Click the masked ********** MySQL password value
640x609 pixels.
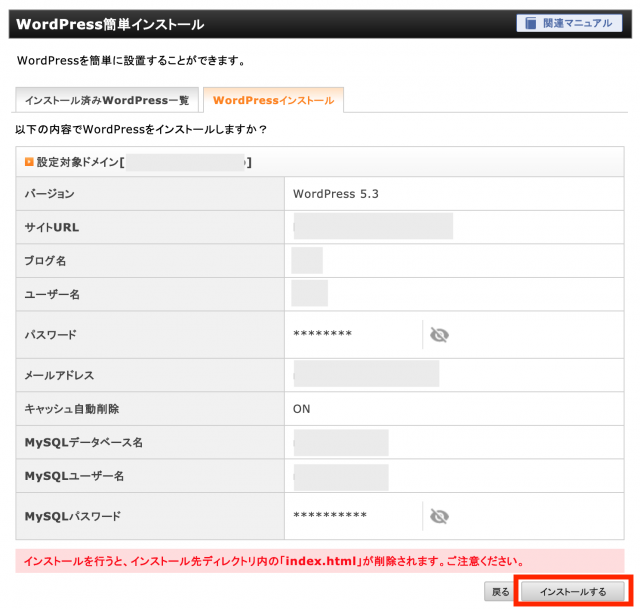[330, 515]
